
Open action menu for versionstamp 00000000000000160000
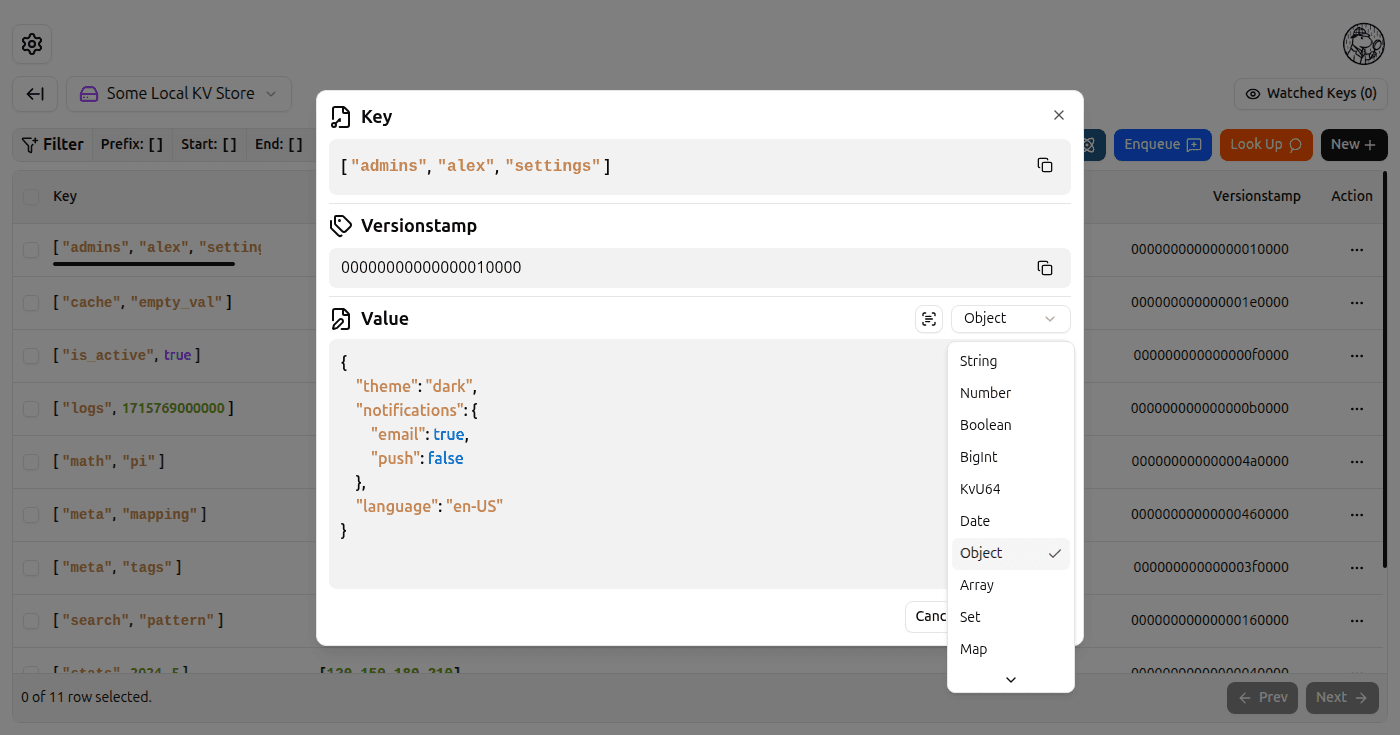[1357, 620]
